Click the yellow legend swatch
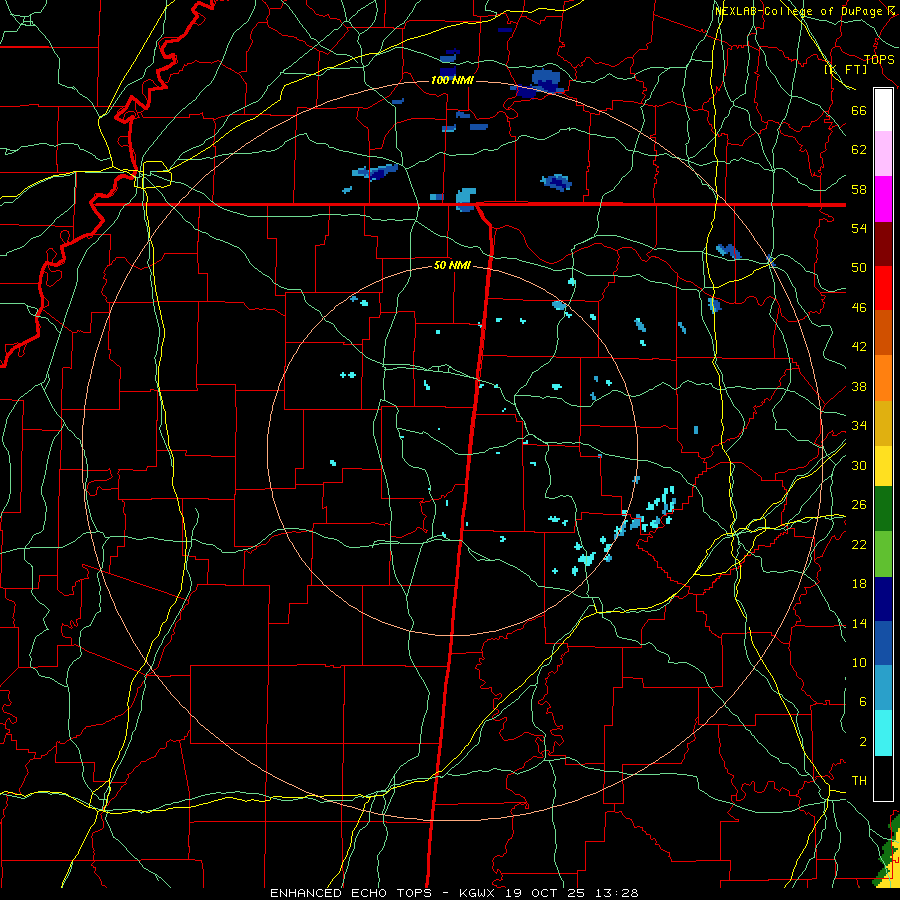This screenshot has width=900, height=900. (883, 466)
